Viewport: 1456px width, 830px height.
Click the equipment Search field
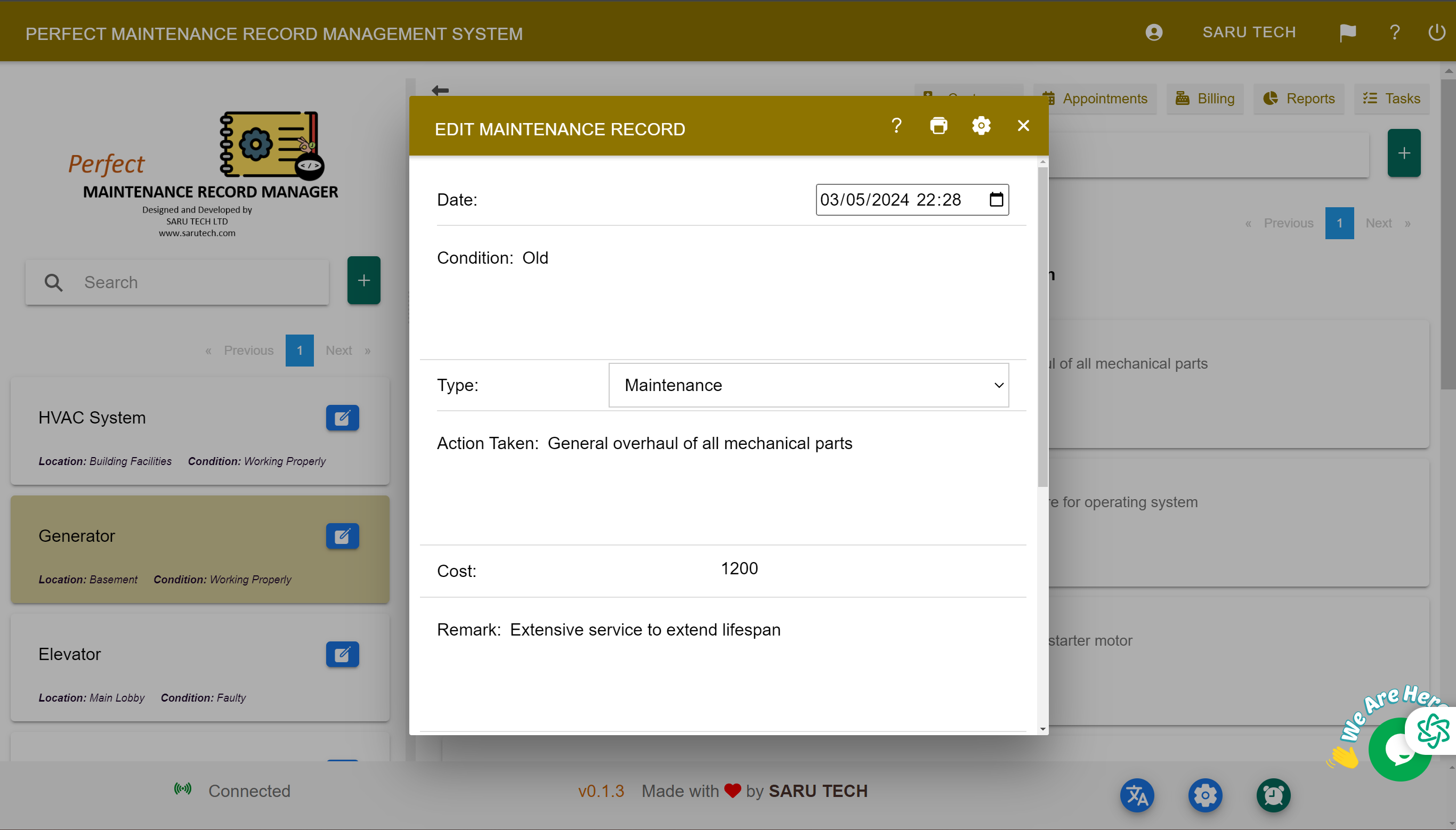click(x=177, y=282)
